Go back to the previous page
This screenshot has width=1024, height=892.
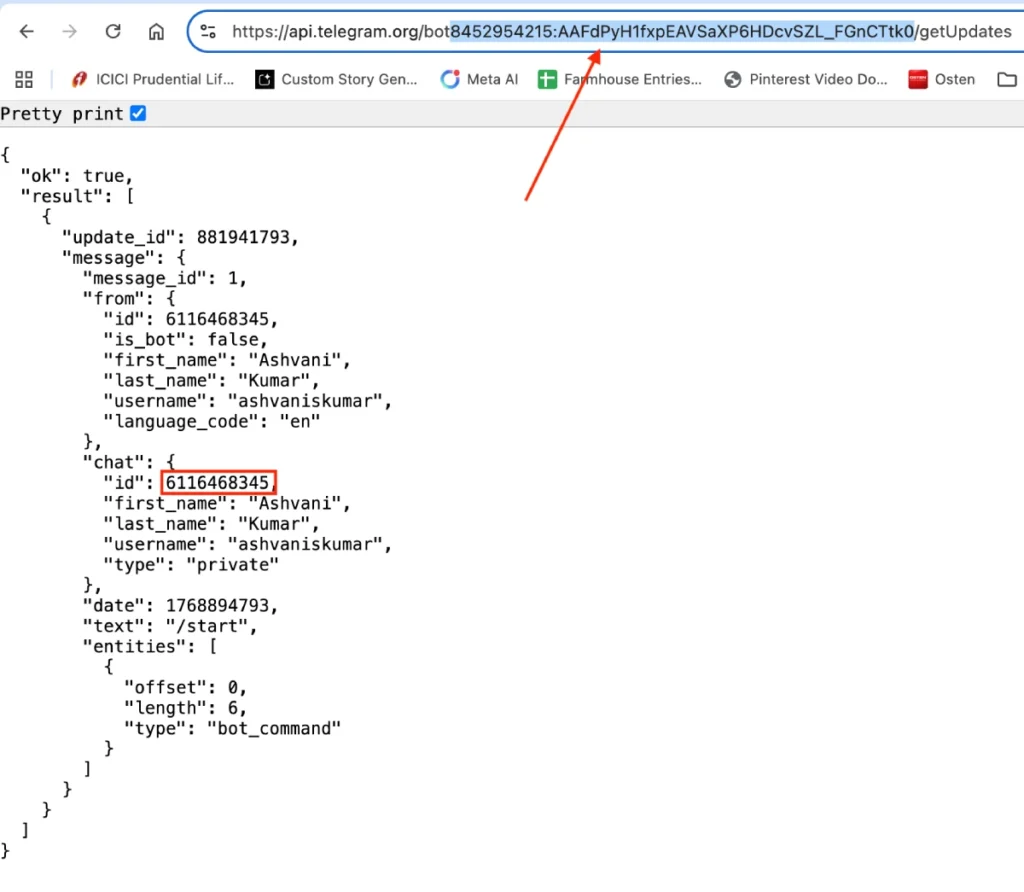[x=26, y=31]
